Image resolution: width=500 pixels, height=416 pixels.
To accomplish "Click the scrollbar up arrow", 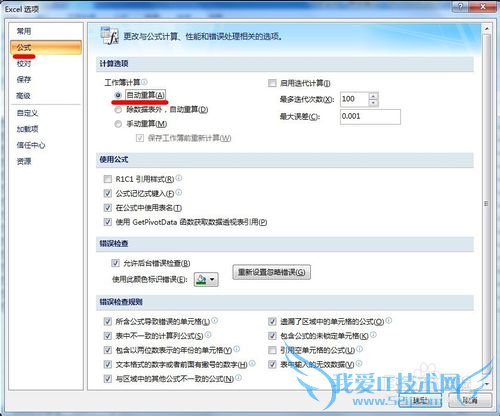I will (486, 29).
